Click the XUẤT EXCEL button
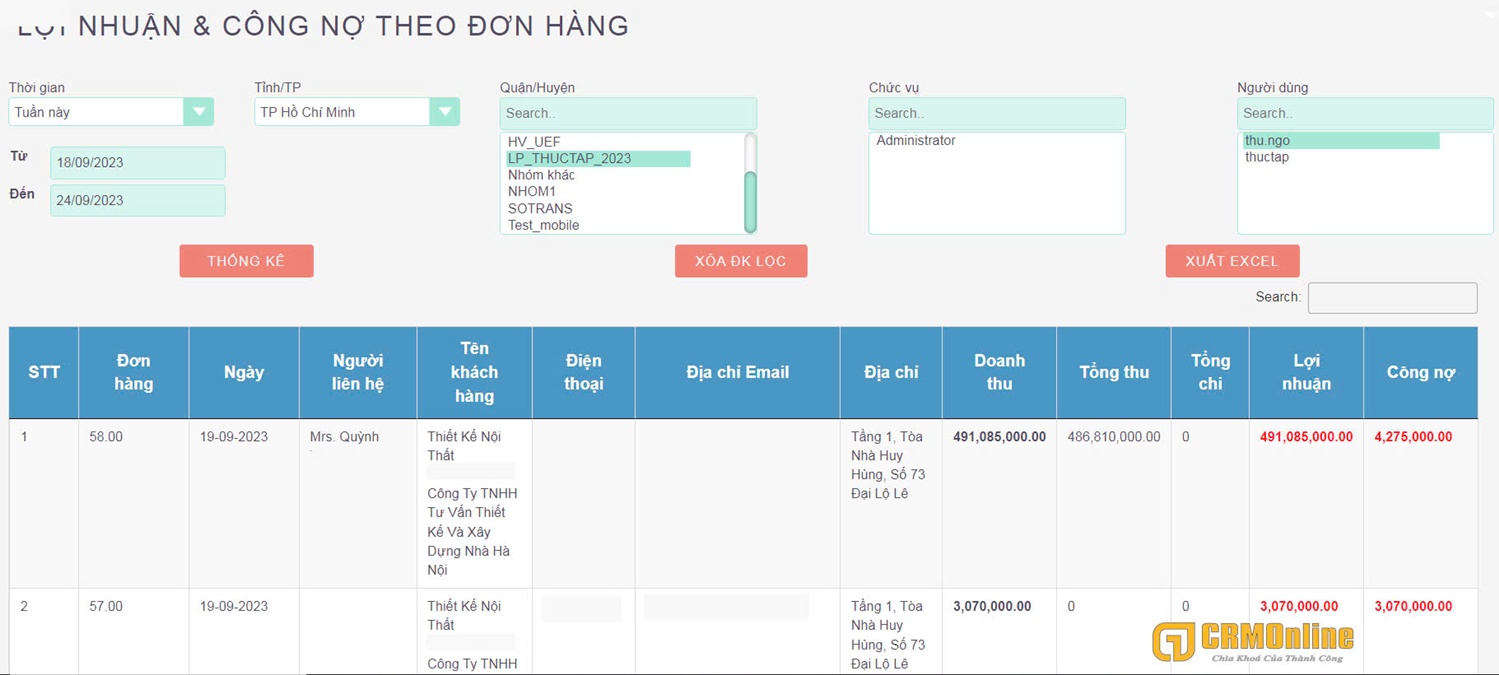The height and width of the screenshot is (675, 1499). tap(1232, 261)
